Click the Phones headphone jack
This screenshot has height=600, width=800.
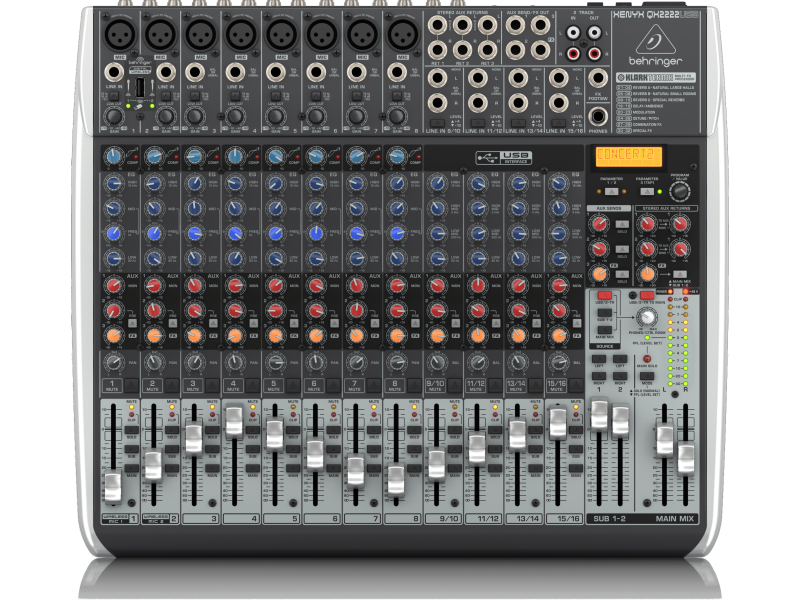[597, 116]
